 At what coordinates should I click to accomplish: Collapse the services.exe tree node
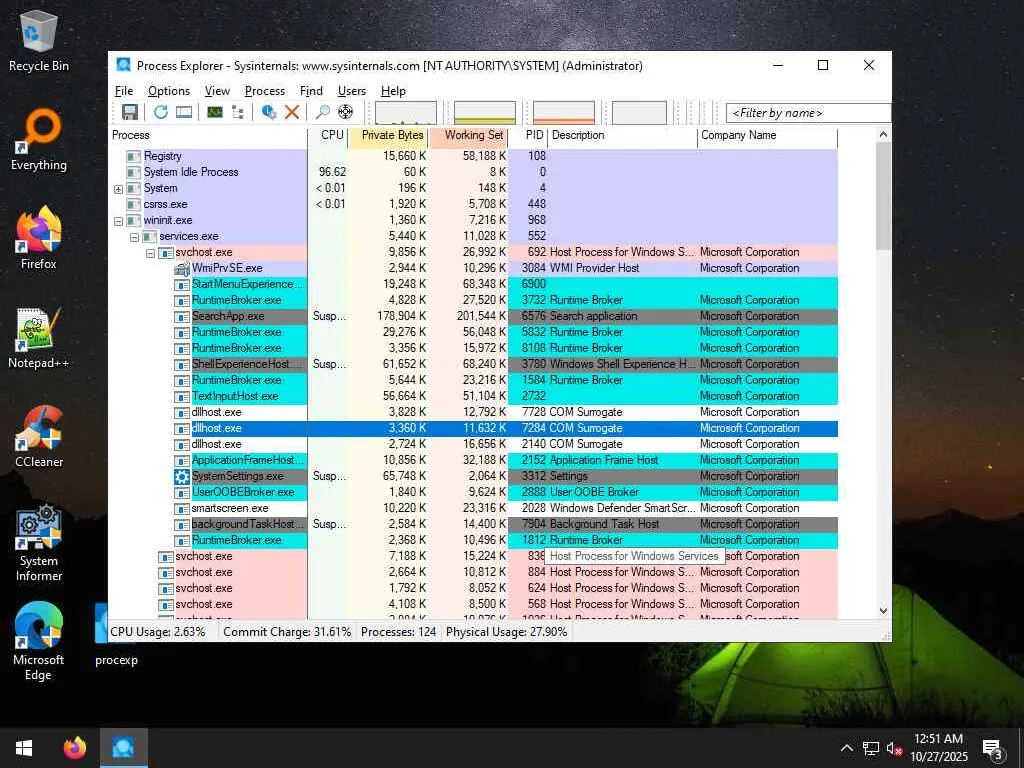point(134,237)
